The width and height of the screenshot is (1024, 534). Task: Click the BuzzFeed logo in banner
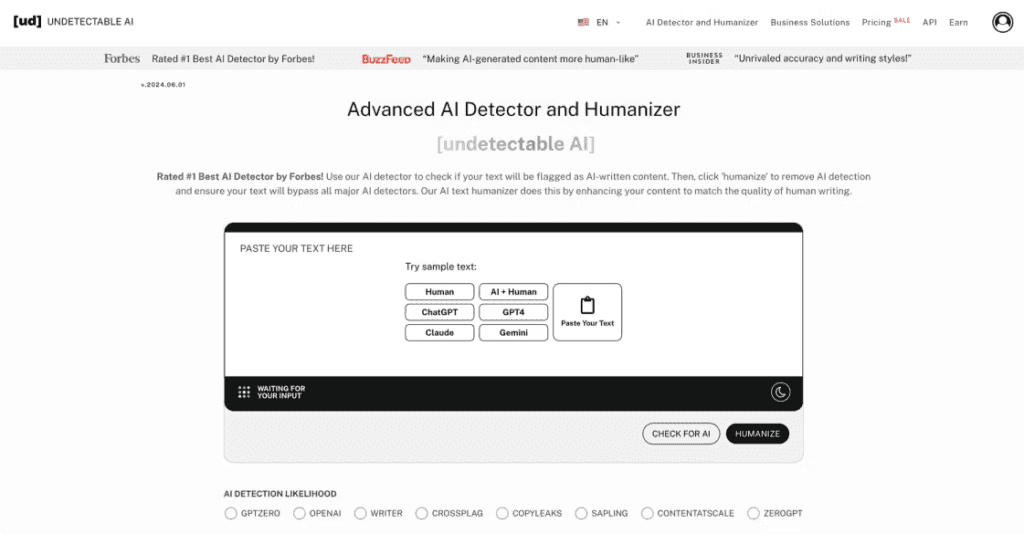[x=386, y=59]
